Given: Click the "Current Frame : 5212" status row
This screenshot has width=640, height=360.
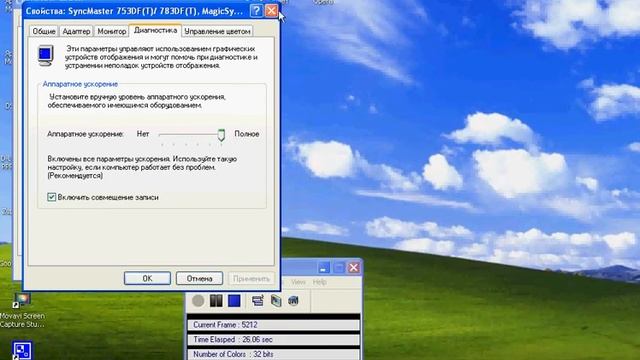Looking at the screenshot, I should tap(273, 325).
